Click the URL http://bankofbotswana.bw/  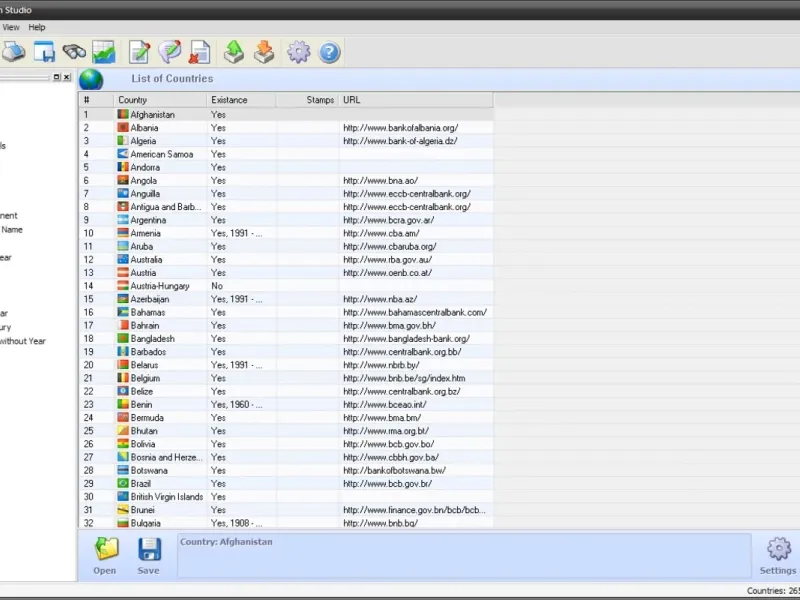[394, 470]
